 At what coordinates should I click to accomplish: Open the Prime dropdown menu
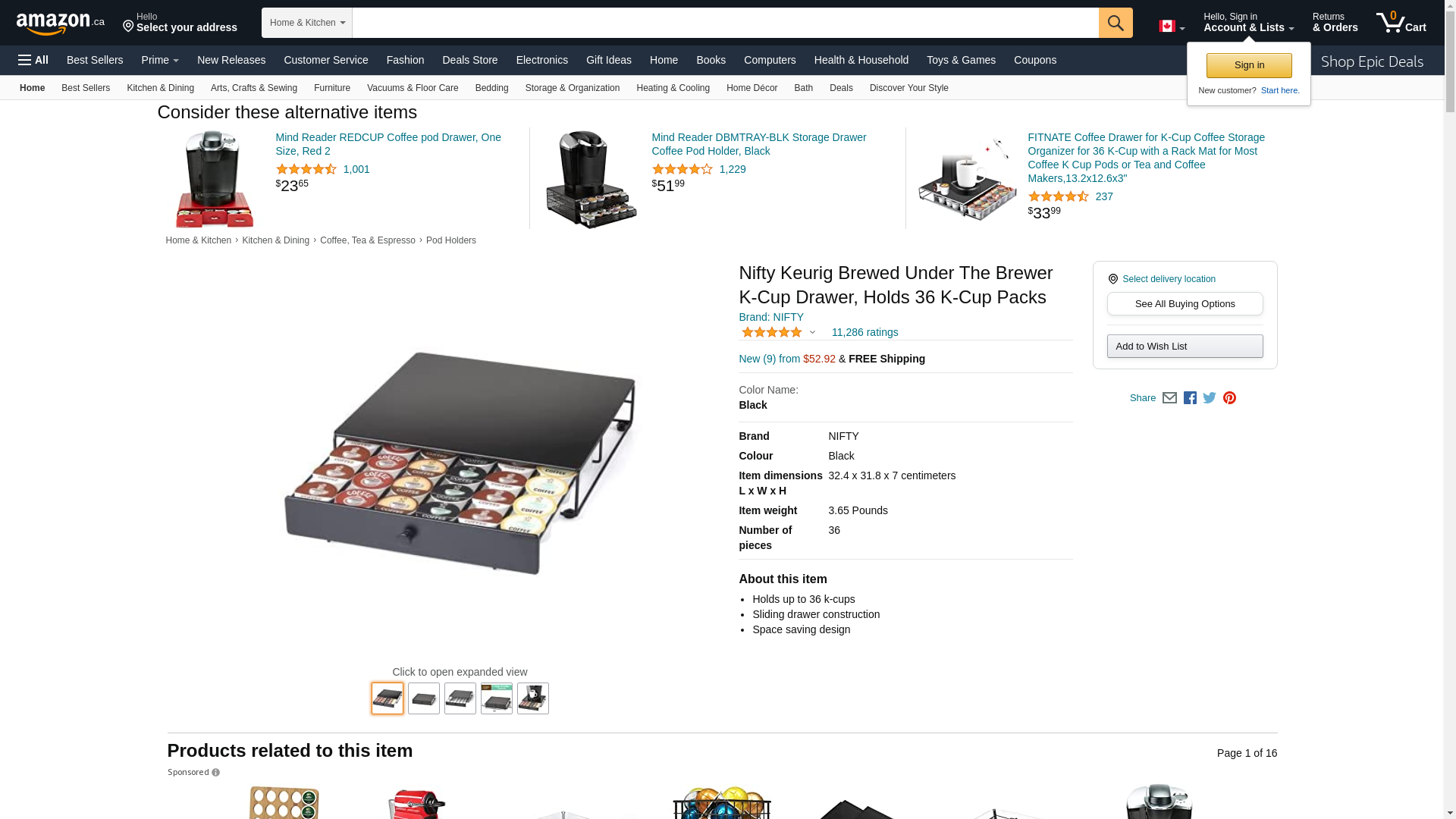pyautogui.click(x=160, y=60)
